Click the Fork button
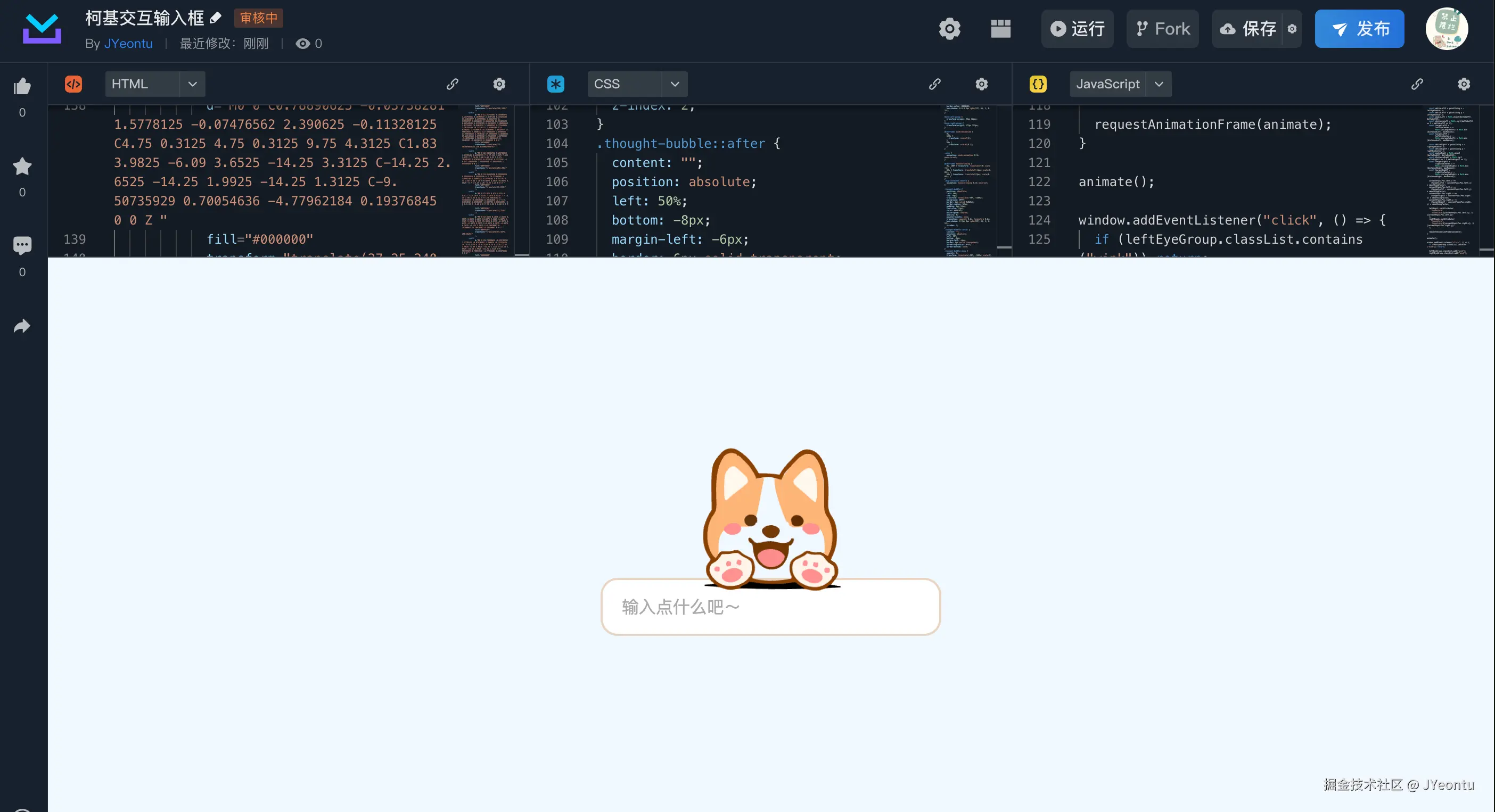This screenshot has width=1495, height=812. pyautogui.click(x=1162, y=28)
